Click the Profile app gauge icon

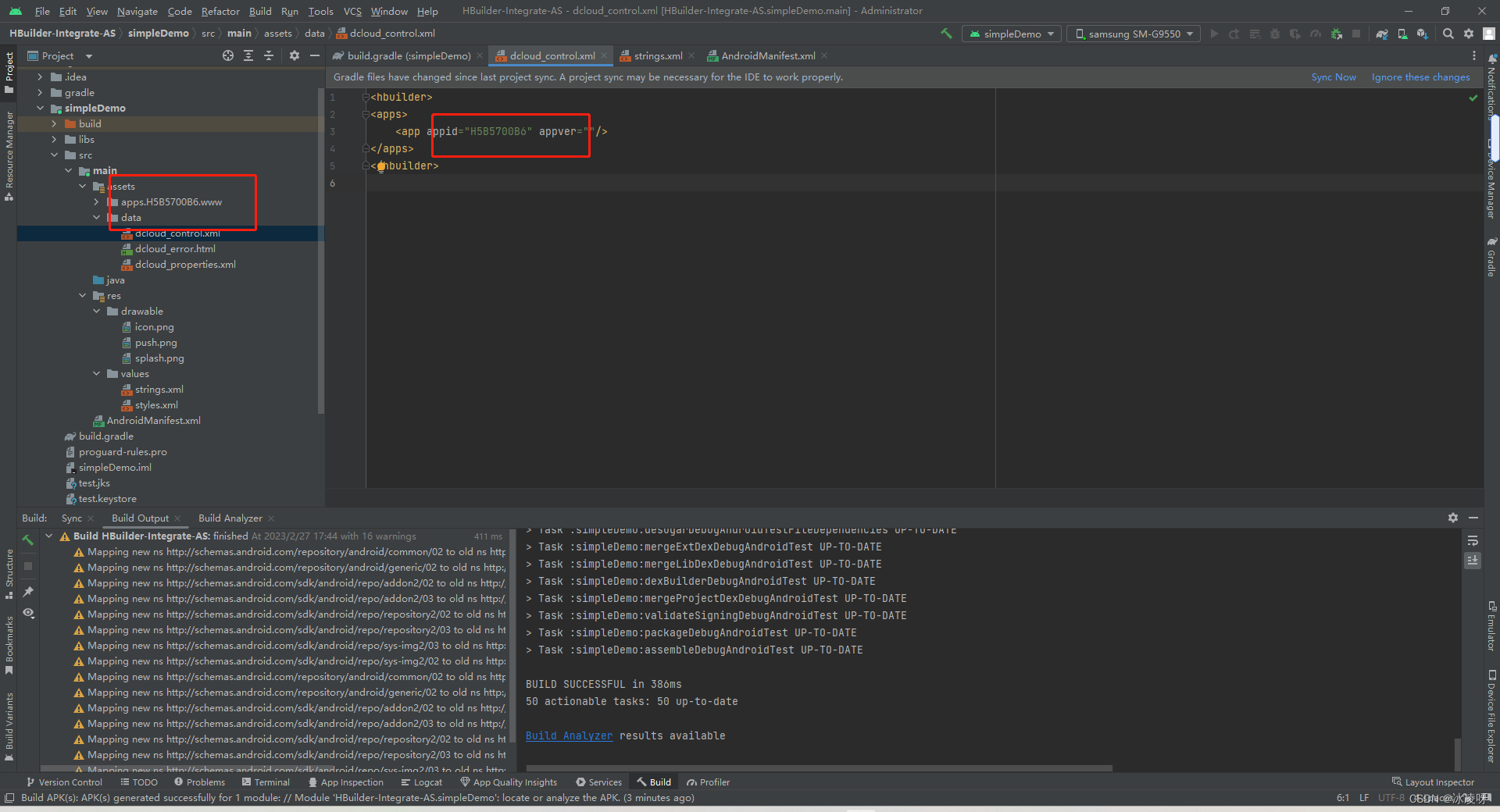click(1316, 34)
